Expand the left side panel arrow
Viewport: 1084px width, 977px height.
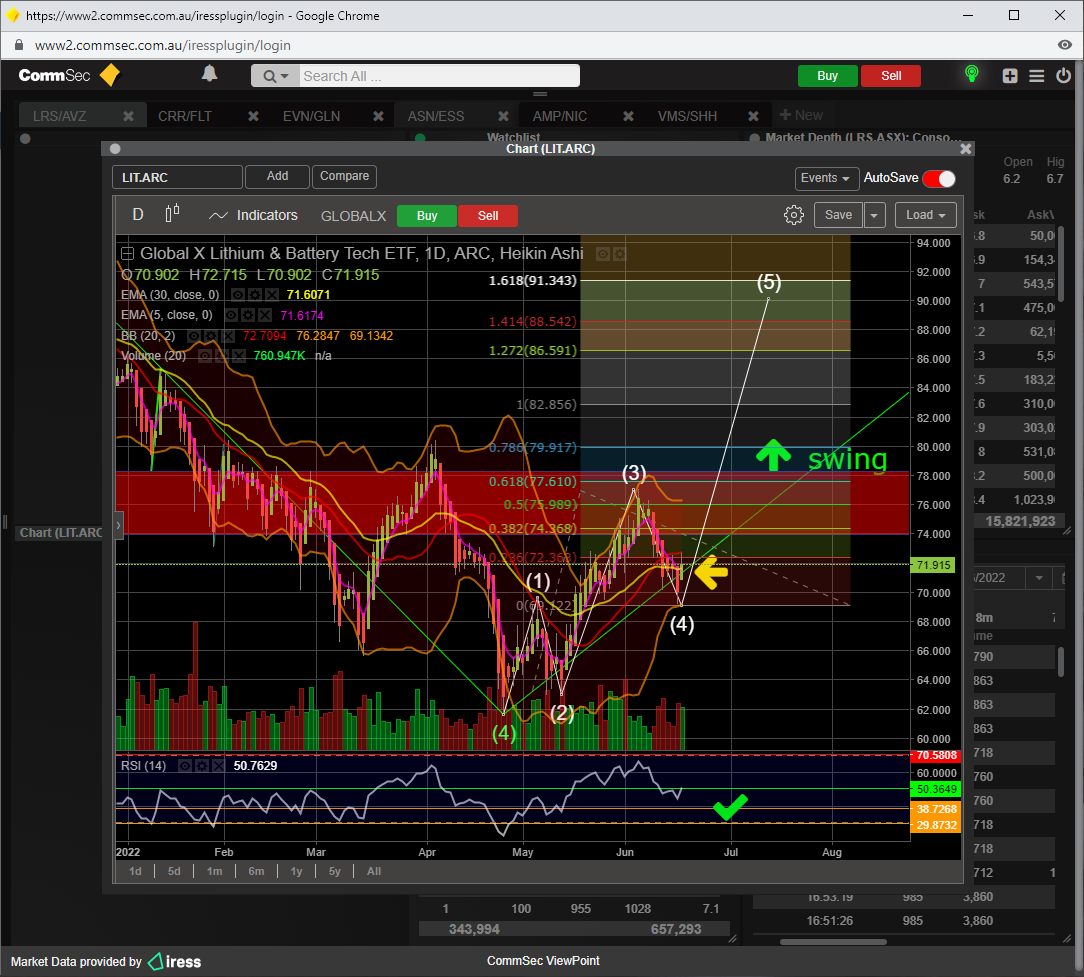point(118,525)
